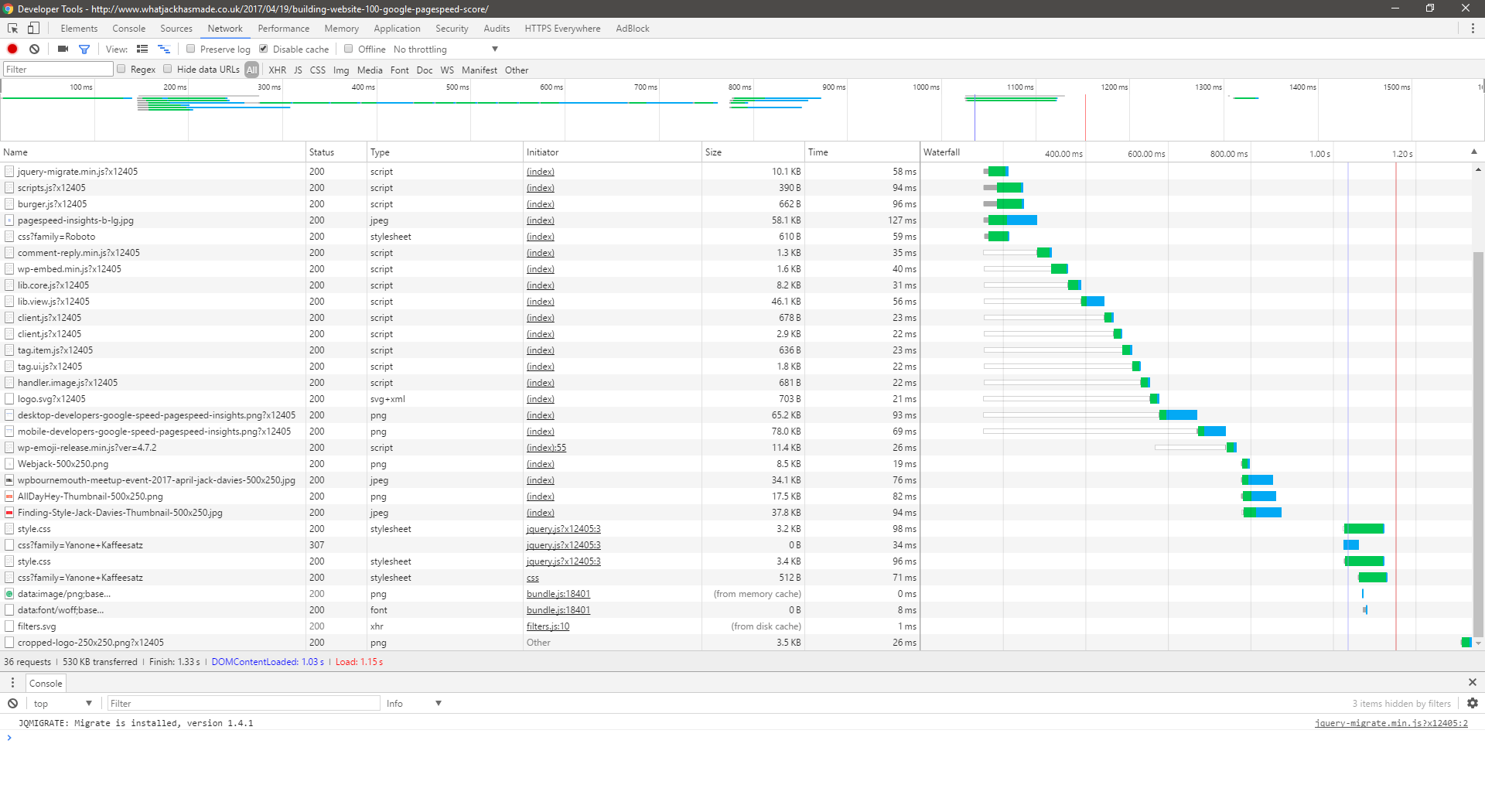This screenshot has width=1485, height=812.
Task: Click icon of pagespeed-insights-b-lg.jpg row
Action: (x=9, y=220)
